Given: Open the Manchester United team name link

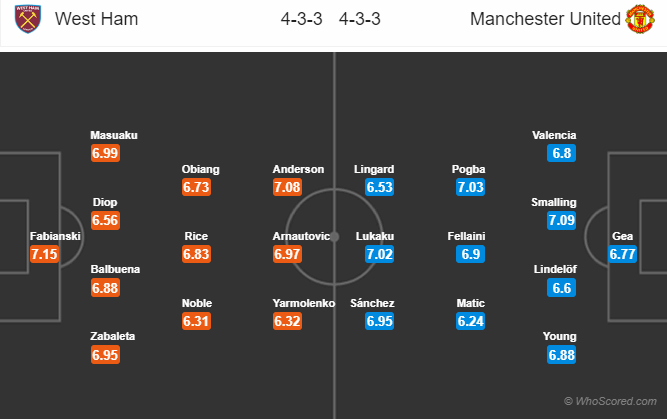Looking at the screenshot, I should click(540, 18).
